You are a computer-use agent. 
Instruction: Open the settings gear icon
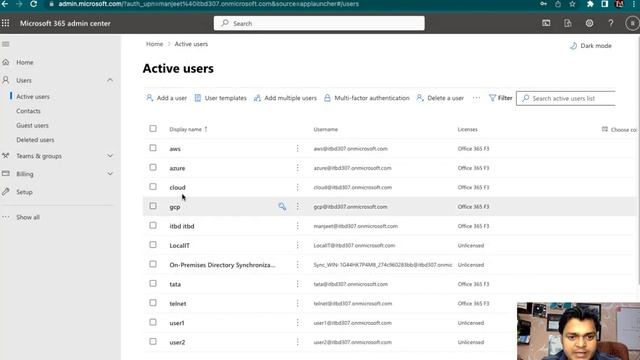(589, 23)
